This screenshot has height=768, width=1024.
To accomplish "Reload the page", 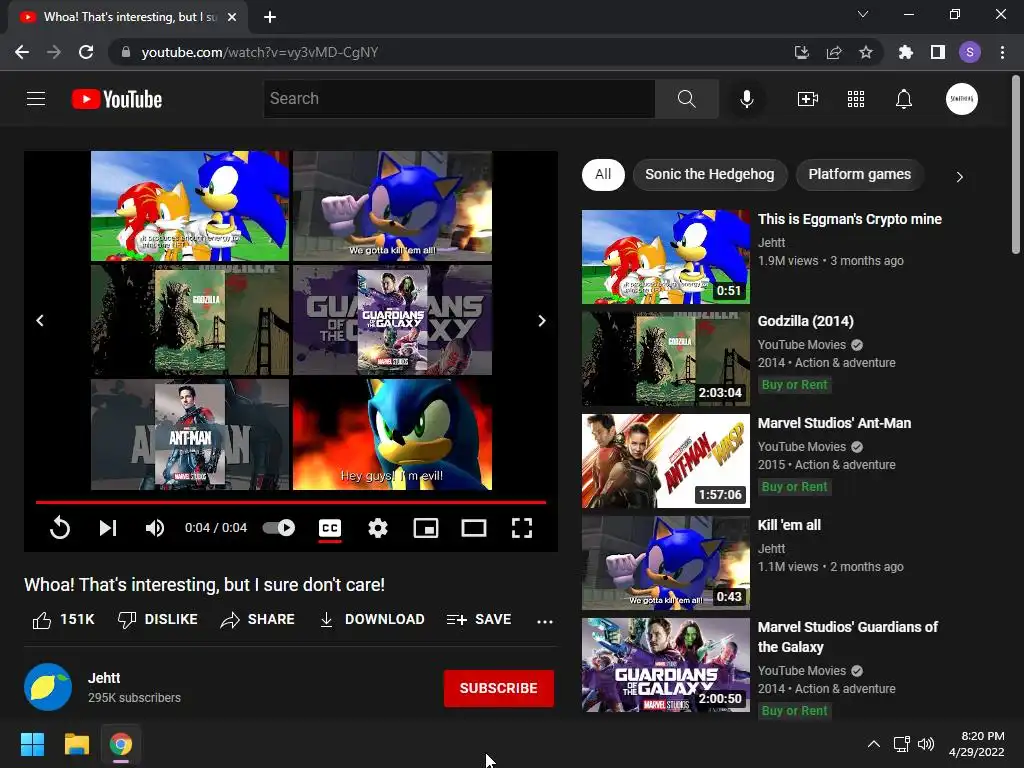I will click(86, 52).
